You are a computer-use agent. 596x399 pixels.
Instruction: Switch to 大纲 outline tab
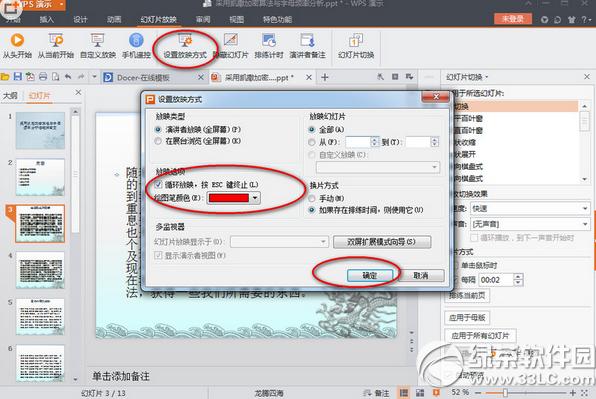pos(10,95)
